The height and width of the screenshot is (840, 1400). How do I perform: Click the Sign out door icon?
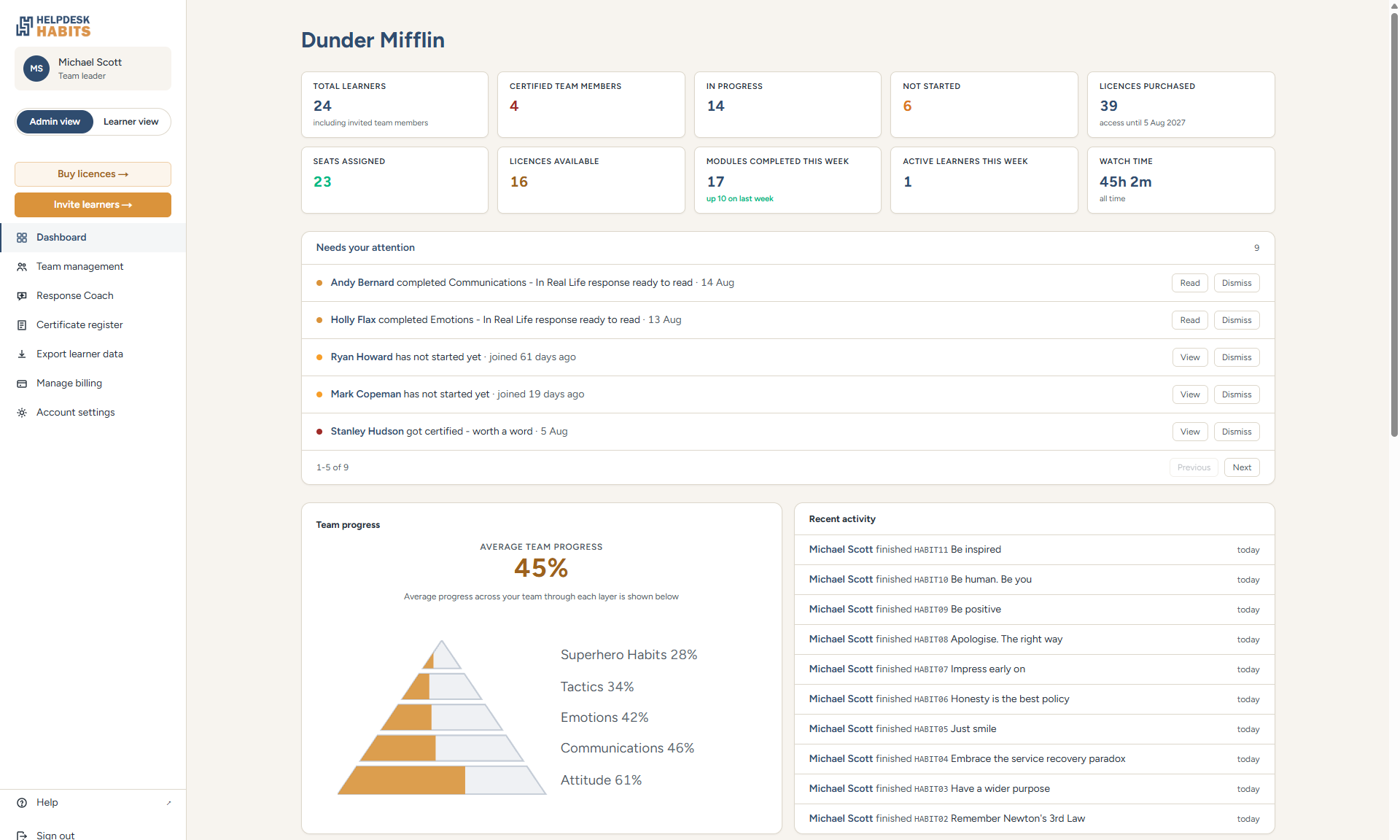pyautogui.click(x=22, y=836)
